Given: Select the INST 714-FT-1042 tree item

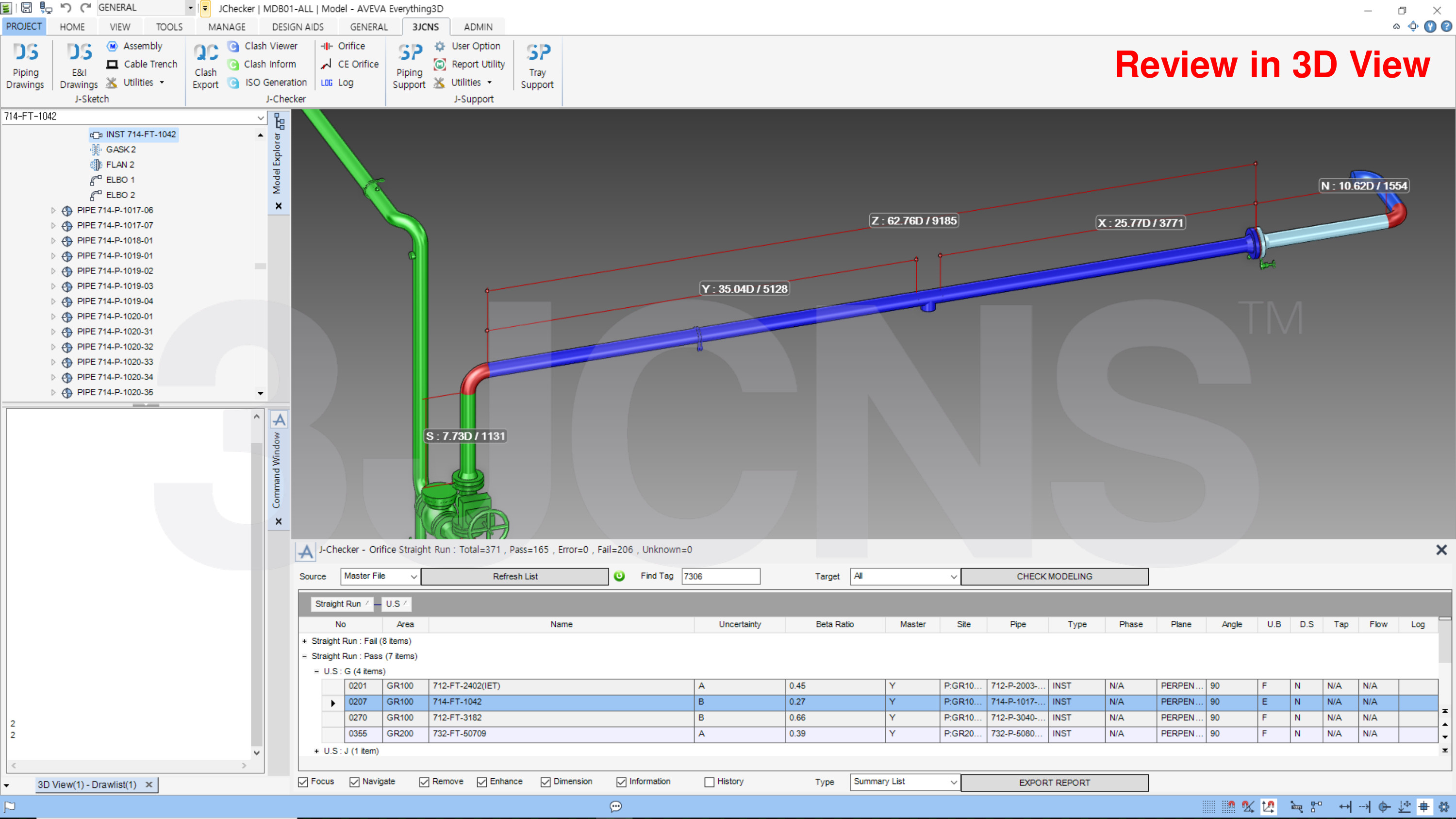Looking at the screenshot, I should tap(133, 134).
